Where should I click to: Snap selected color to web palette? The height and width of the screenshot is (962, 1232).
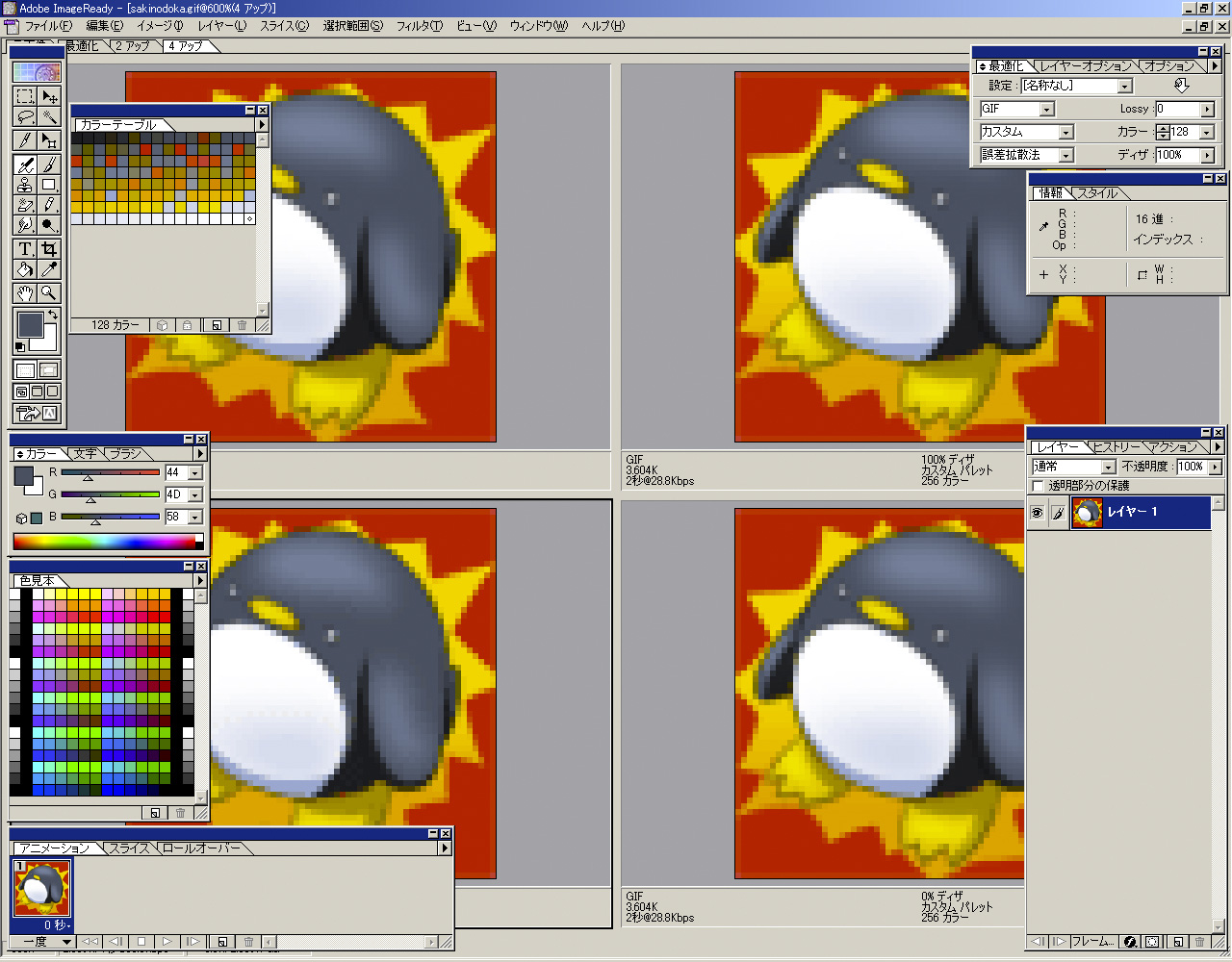[163, 325]
